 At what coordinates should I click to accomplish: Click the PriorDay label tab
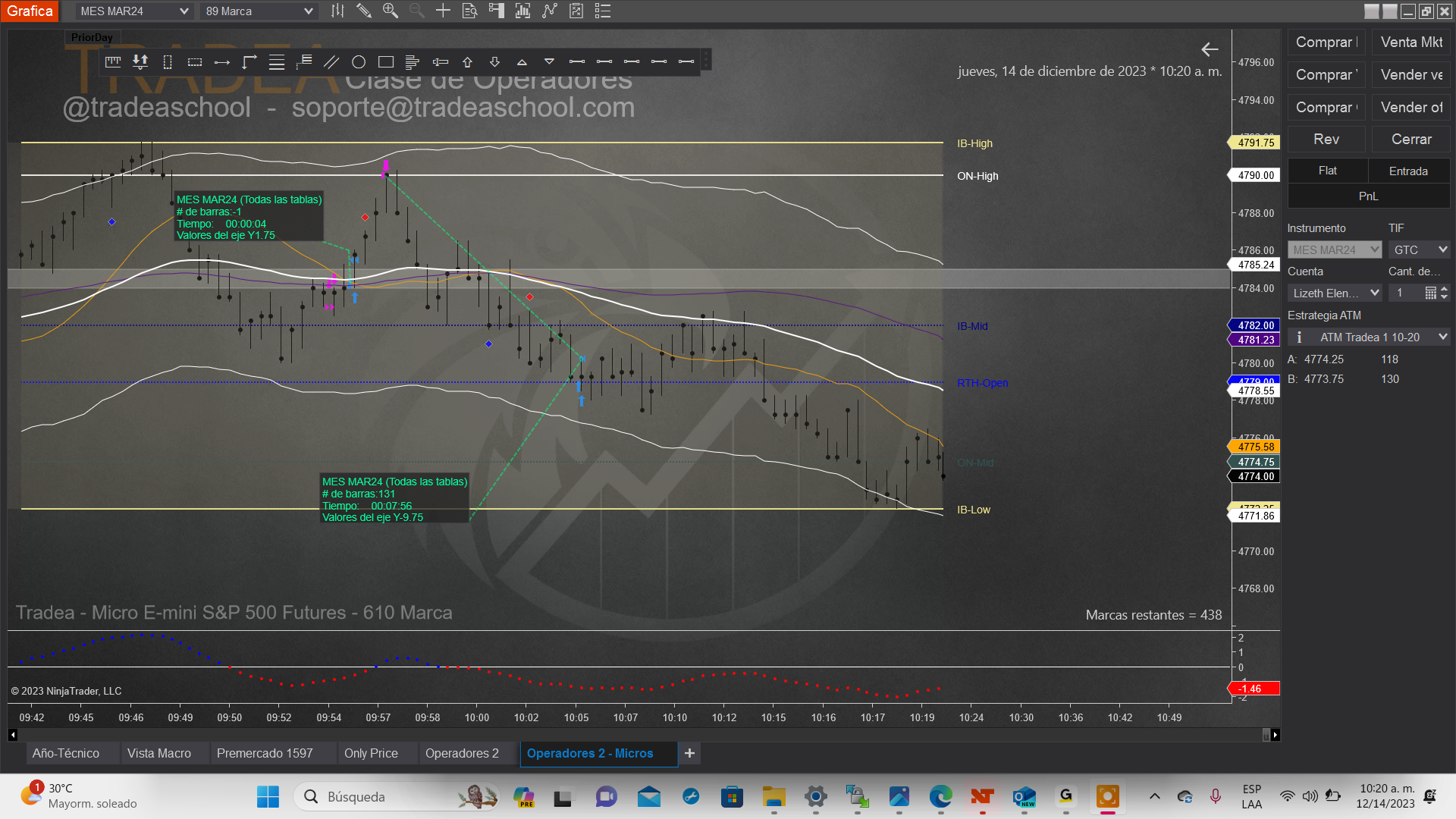(x=92, y=37)
